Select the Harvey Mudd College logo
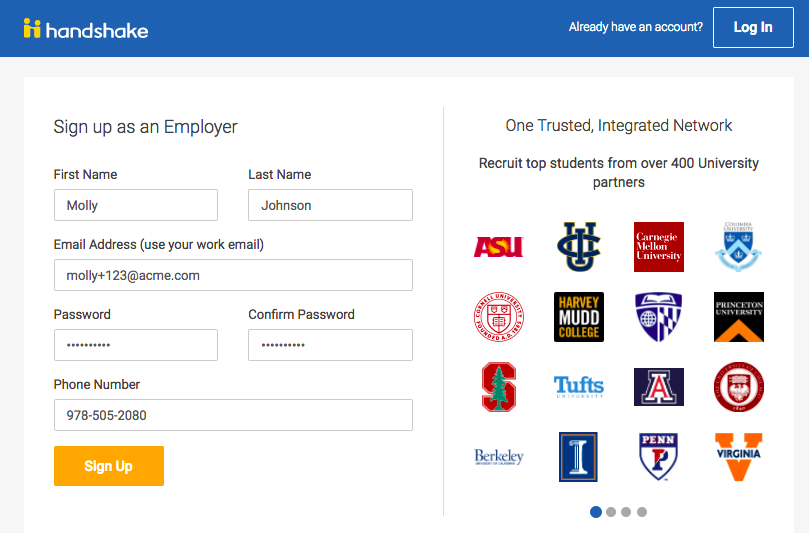The height and width of the screenshot is (533, 809). click(x=578, y=317)
